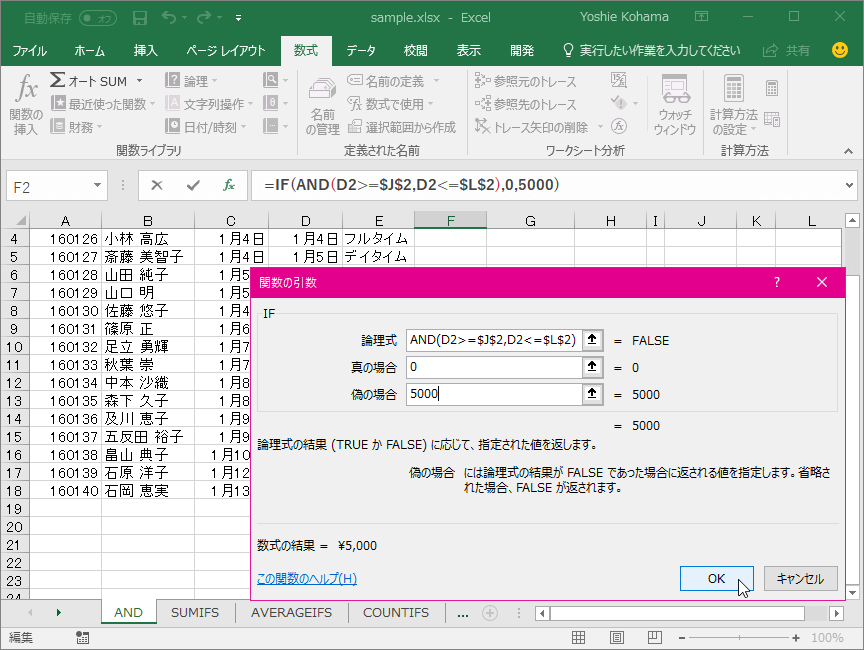Click the 共有 share button

(x=786, y=51)
